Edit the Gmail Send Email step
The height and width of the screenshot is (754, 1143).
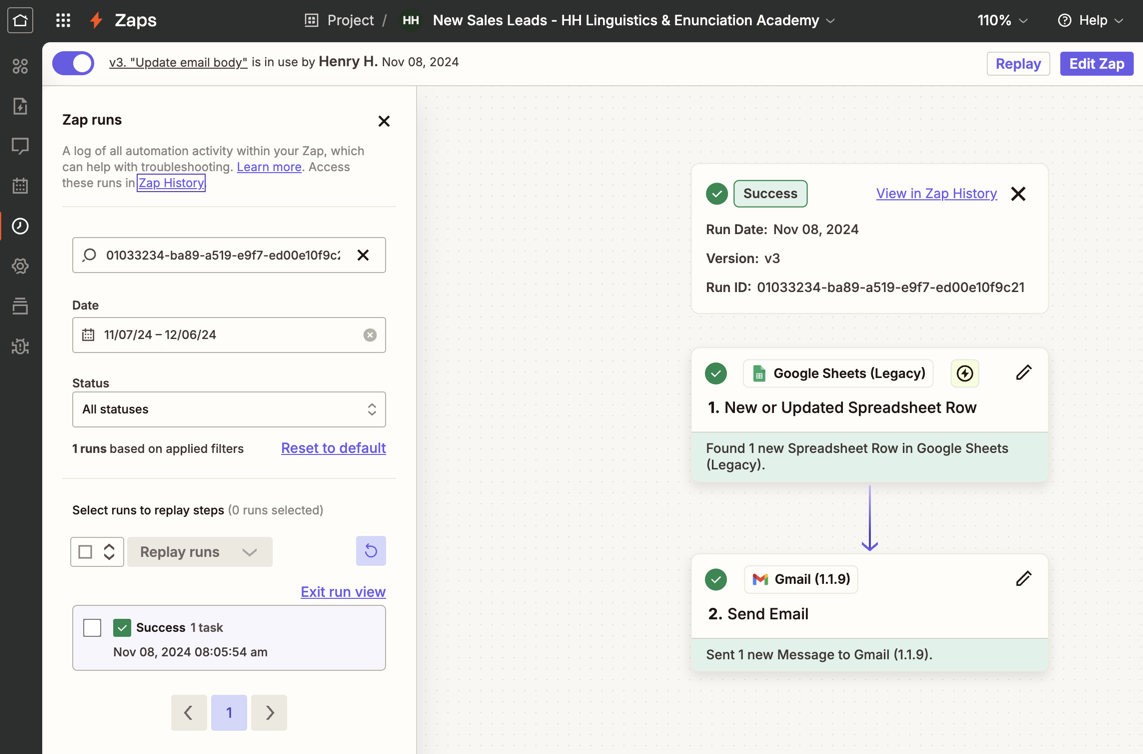click(x=1023, y=578)
